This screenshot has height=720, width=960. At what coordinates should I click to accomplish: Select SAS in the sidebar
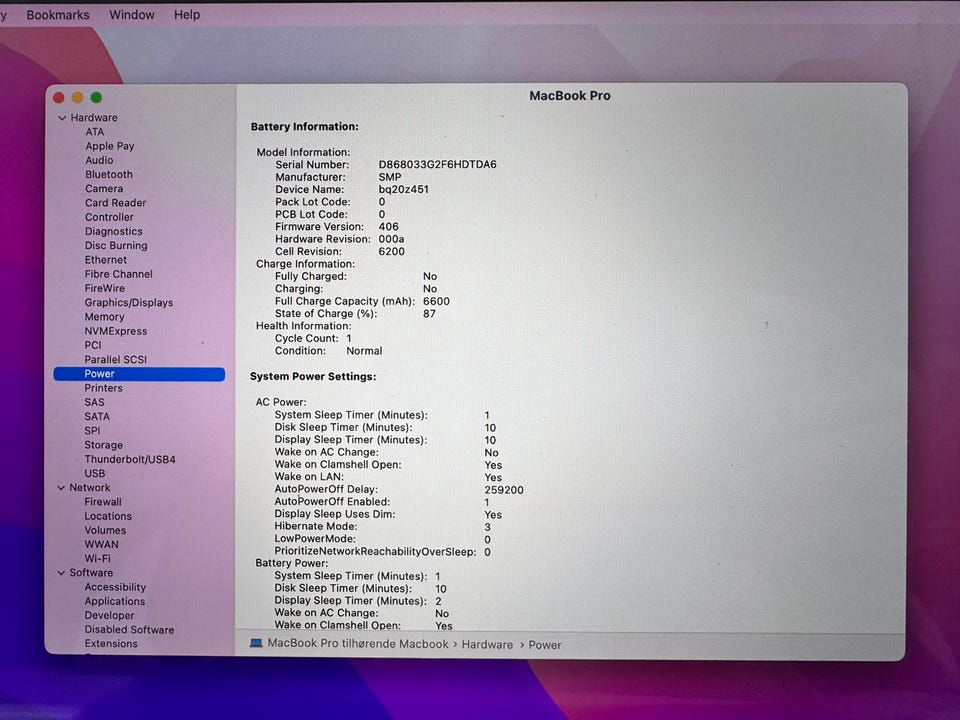pos(94,402)
